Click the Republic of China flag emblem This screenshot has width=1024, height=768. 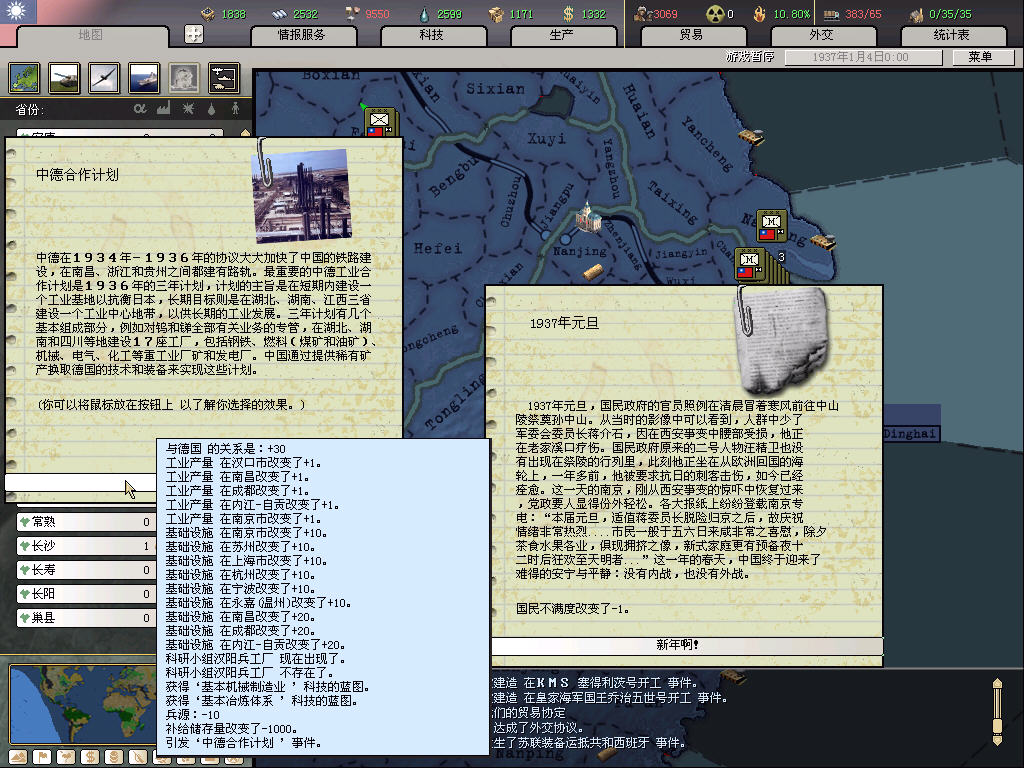tap(17, 12)
